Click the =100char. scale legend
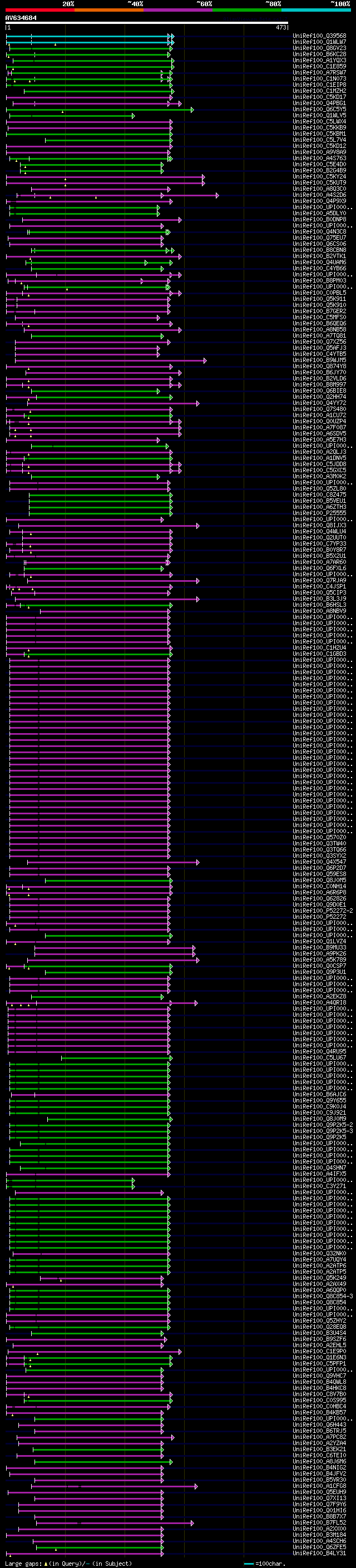Screen dimensions: 356x1568 tap(271, 1563)
